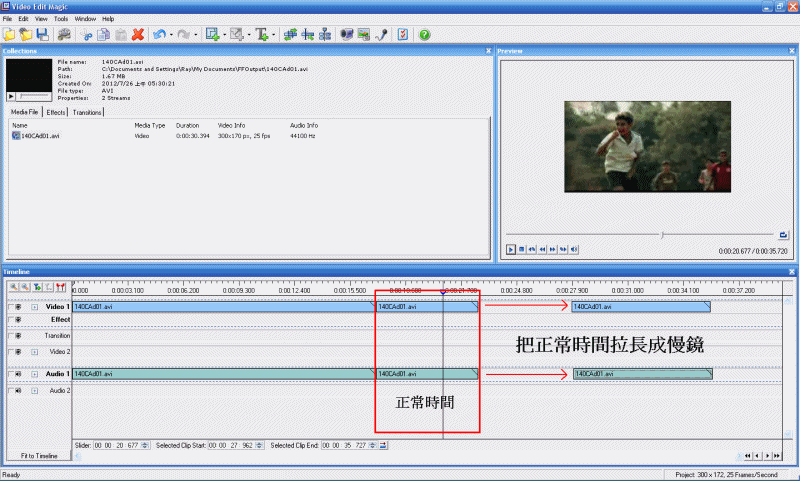This screenshot has height=481, width=800.
Task: Toggle the Transition track checkbox
Action: click(x=10, y=336)
